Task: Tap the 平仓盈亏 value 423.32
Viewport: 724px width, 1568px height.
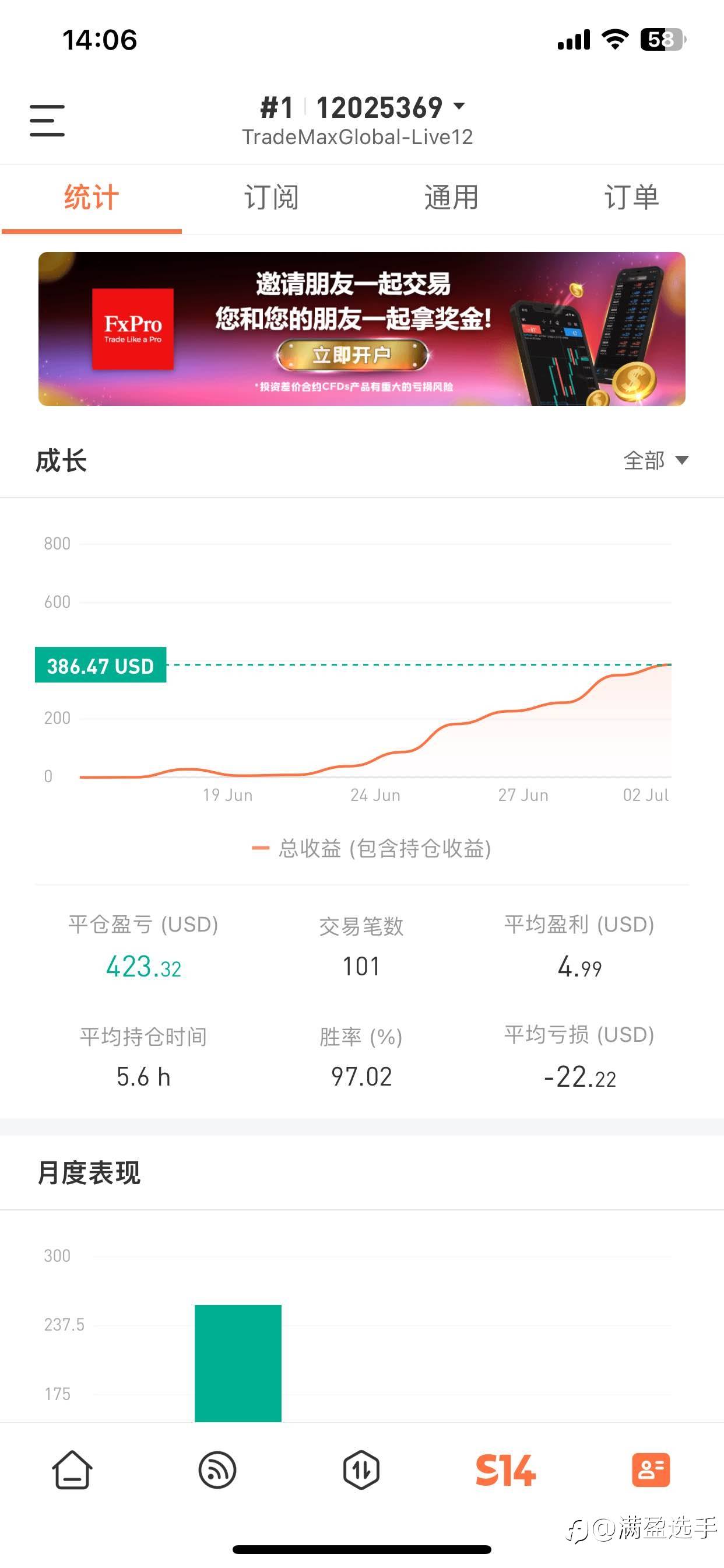Action: (x=143, y=967)
